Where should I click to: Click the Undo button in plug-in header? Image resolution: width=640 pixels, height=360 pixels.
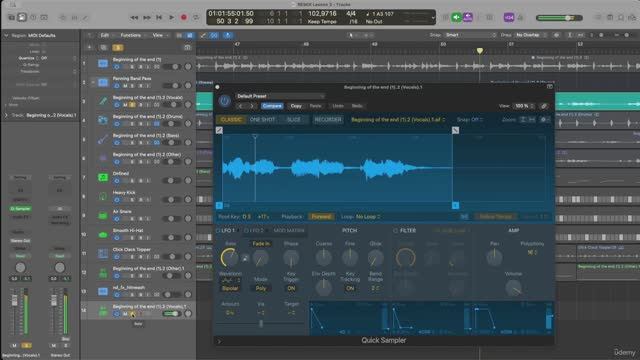pyautogui.click(x=338, y=106)
